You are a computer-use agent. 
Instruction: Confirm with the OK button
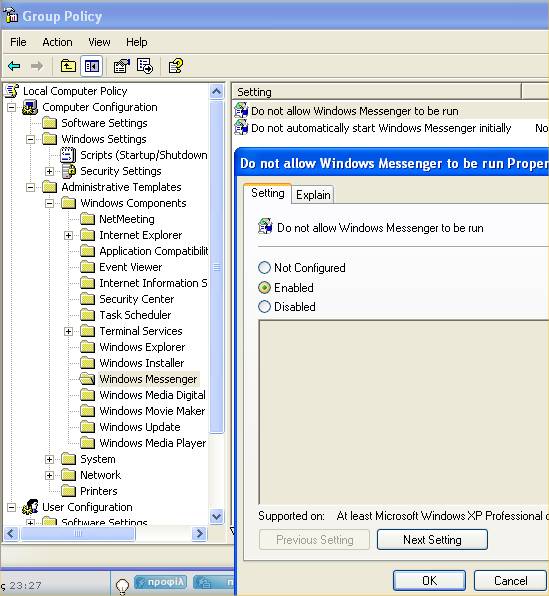[x=430, y=580]
